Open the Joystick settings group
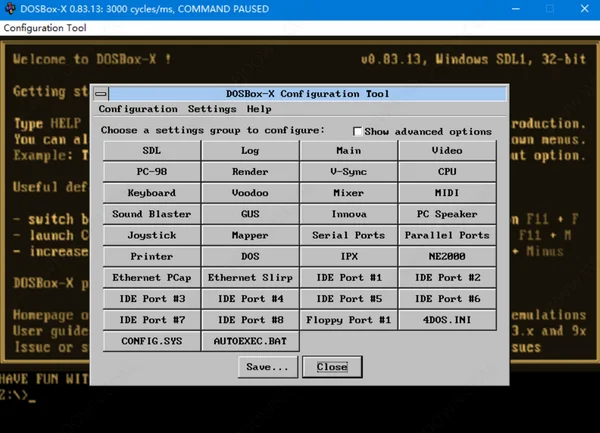The image size is (600, 433). [152, 235]
